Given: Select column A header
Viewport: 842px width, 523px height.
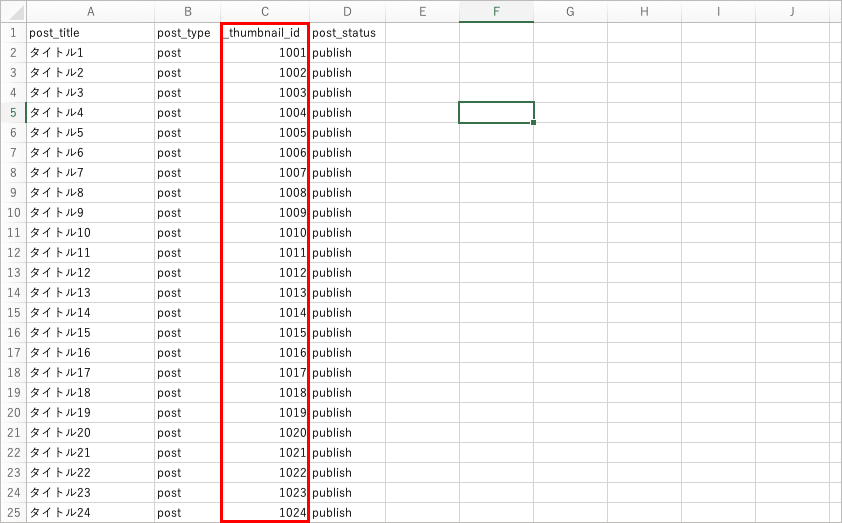Looking at the screenshot, I should click(x=90, y=12).
